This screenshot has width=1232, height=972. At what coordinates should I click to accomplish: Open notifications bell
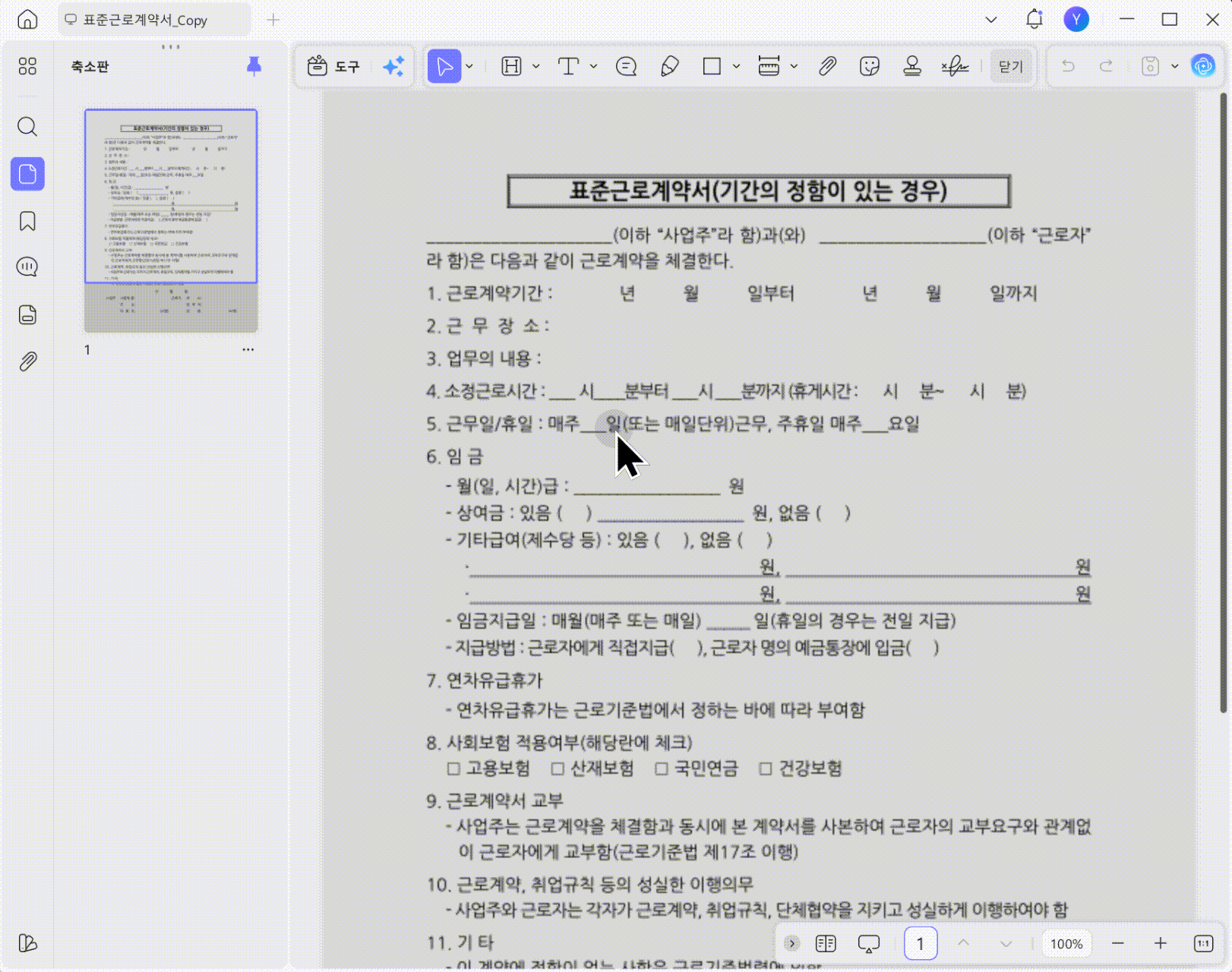click(x=1035, y=20)
